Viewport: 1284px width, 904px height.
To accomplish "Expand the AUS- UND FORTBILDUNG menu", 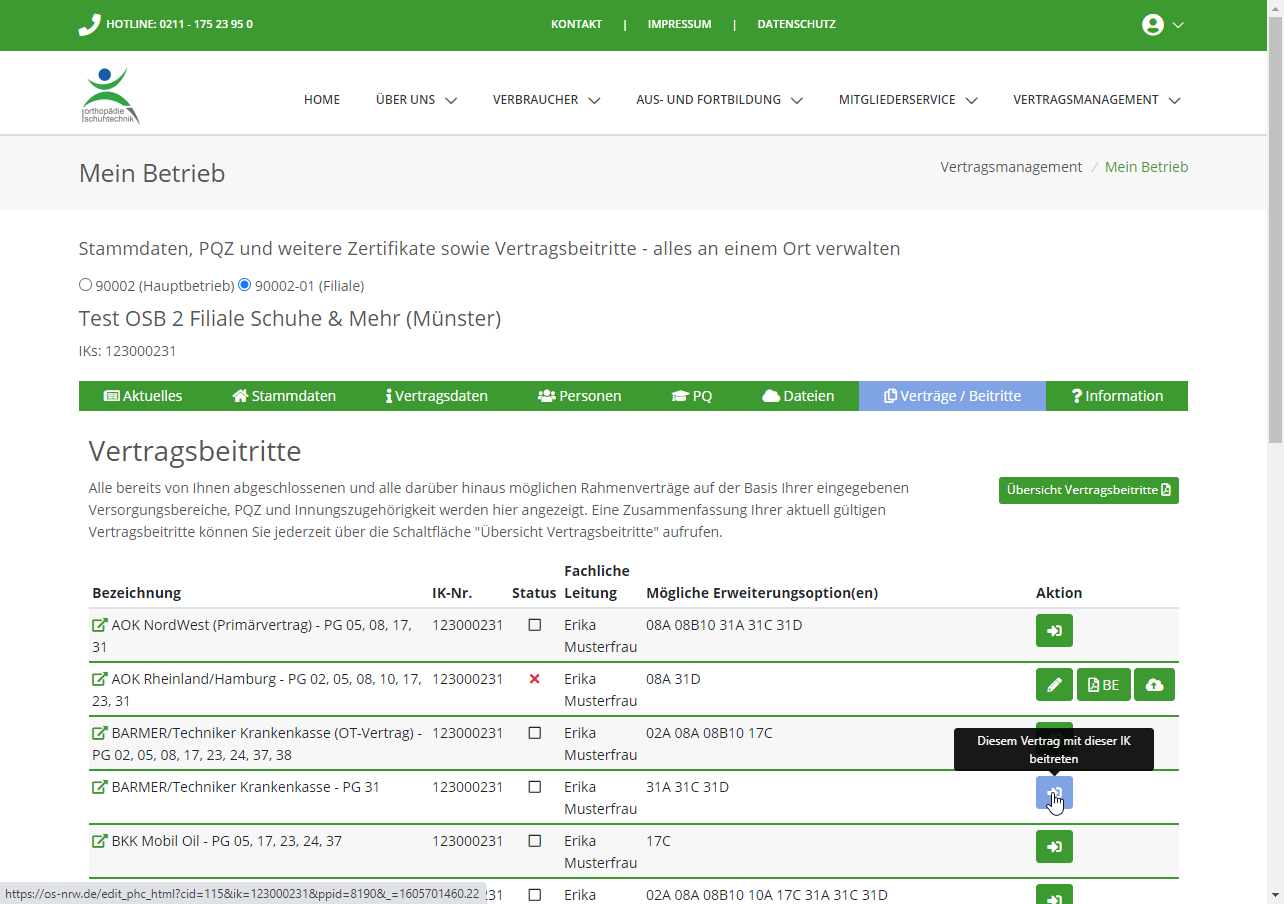I will 720,100.
